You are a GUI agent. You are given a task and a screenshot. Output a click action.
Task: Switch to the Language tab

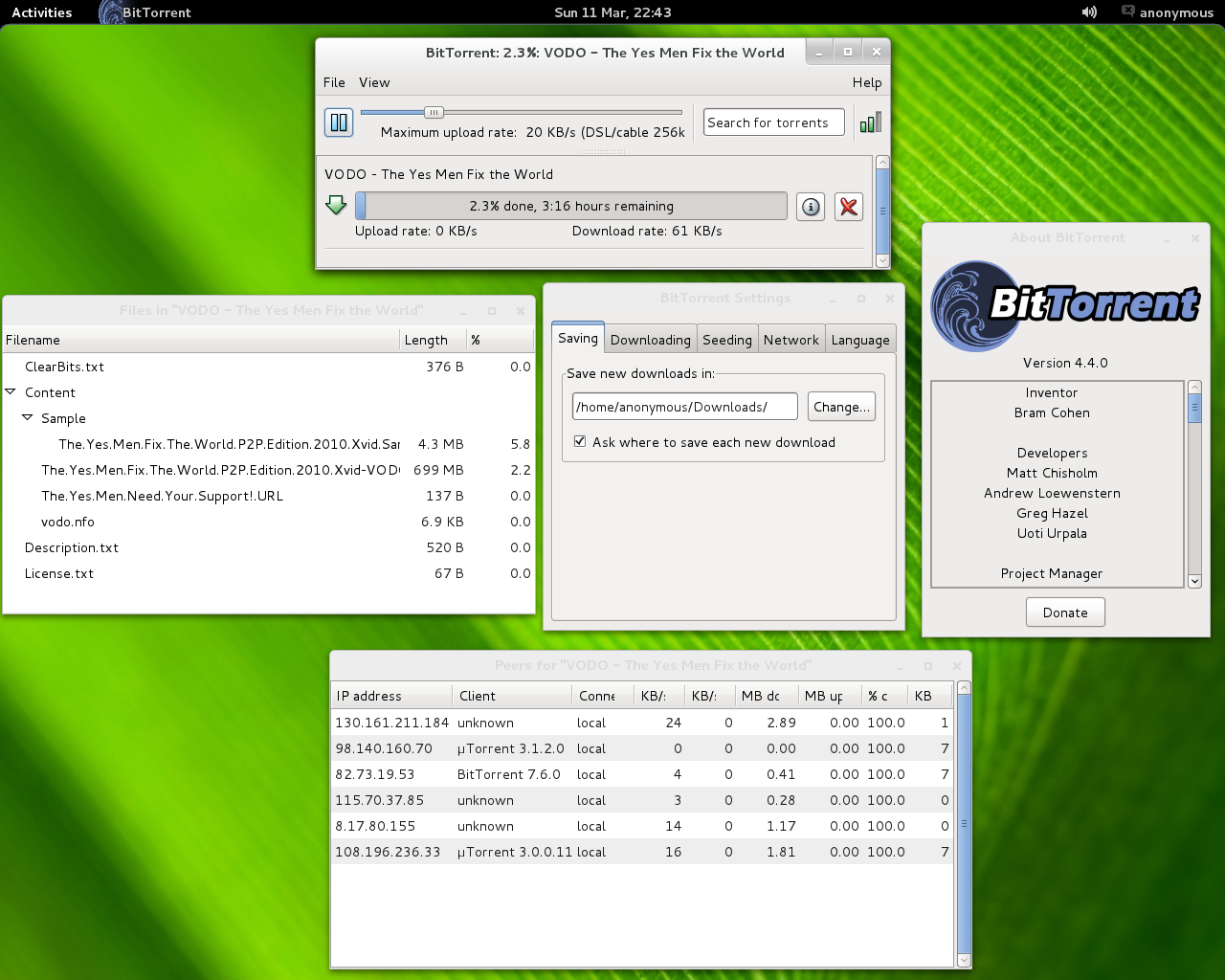click(860, 340)
